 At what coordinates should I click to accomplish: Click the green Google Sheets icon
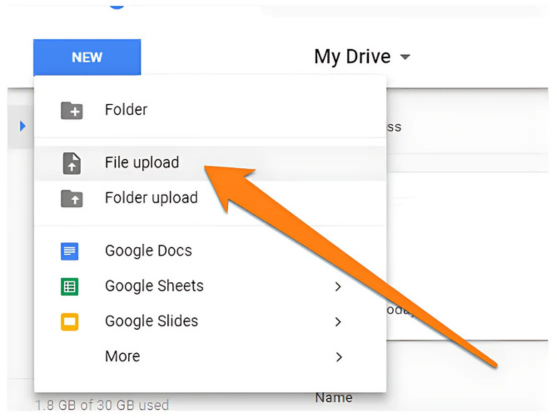pyautogui.click(x=70, y=286)
